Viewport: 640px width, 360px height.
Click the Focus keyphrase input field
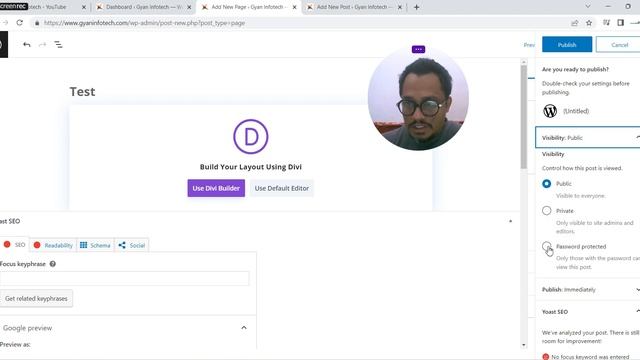tap(124, 278)
